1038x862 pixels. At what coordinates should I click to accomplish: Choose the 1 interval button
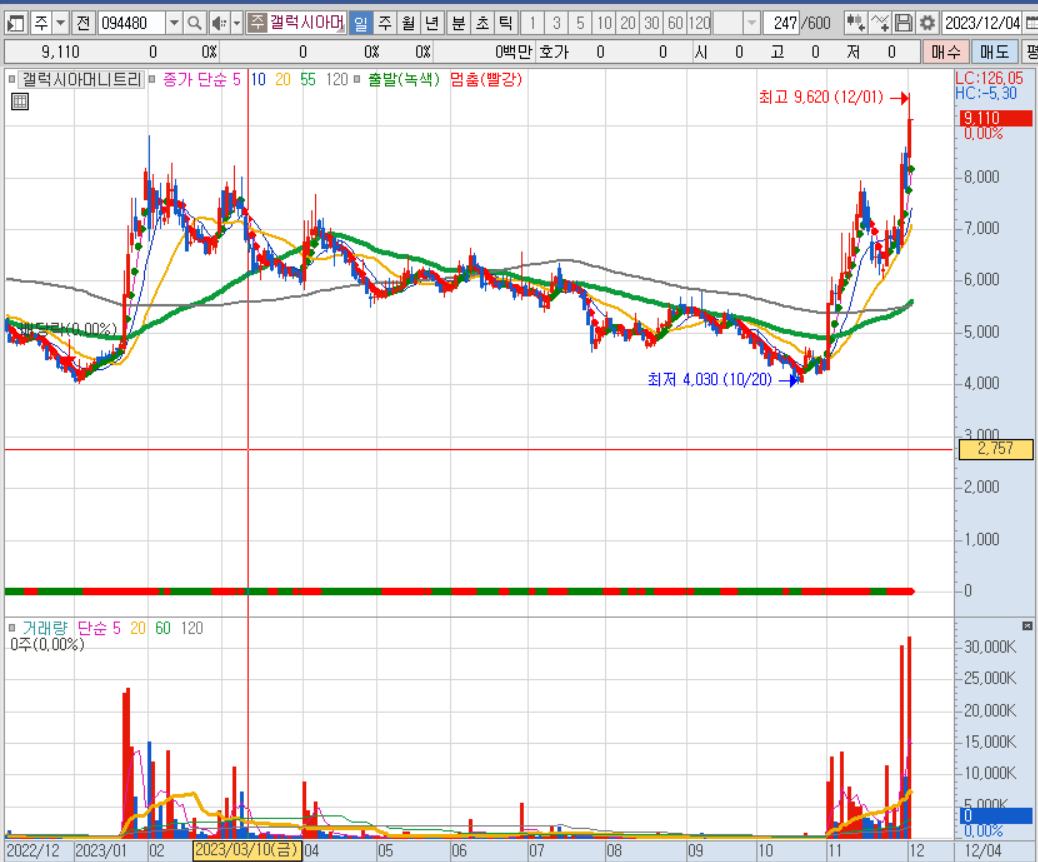532,23
